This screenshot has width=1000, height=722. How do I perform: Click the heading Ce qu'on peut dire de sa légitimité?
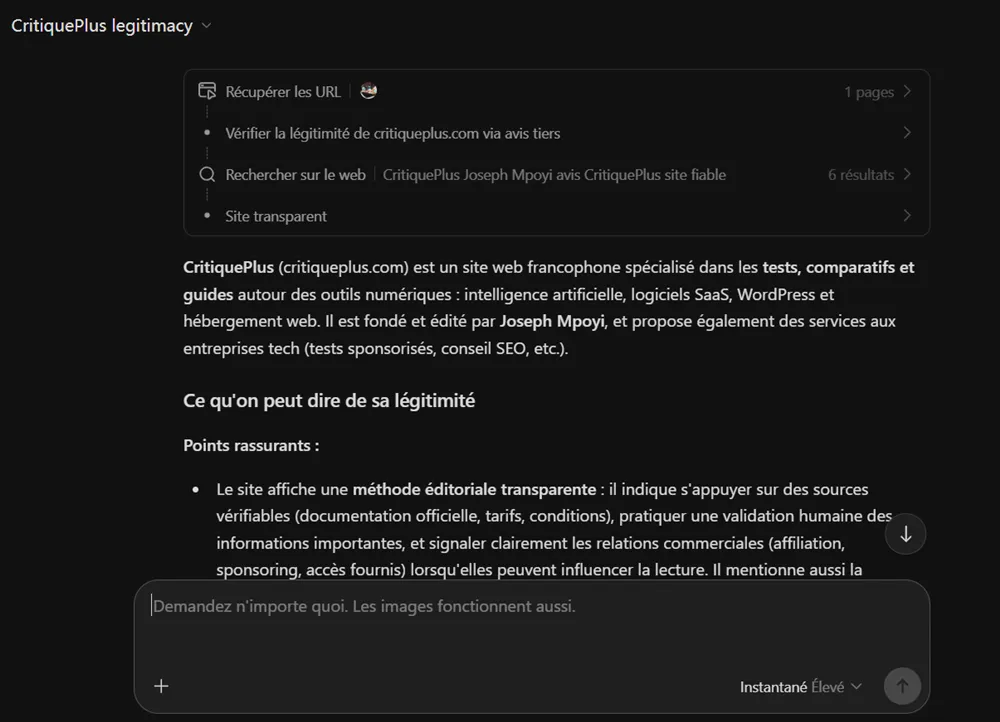[329, 401]
